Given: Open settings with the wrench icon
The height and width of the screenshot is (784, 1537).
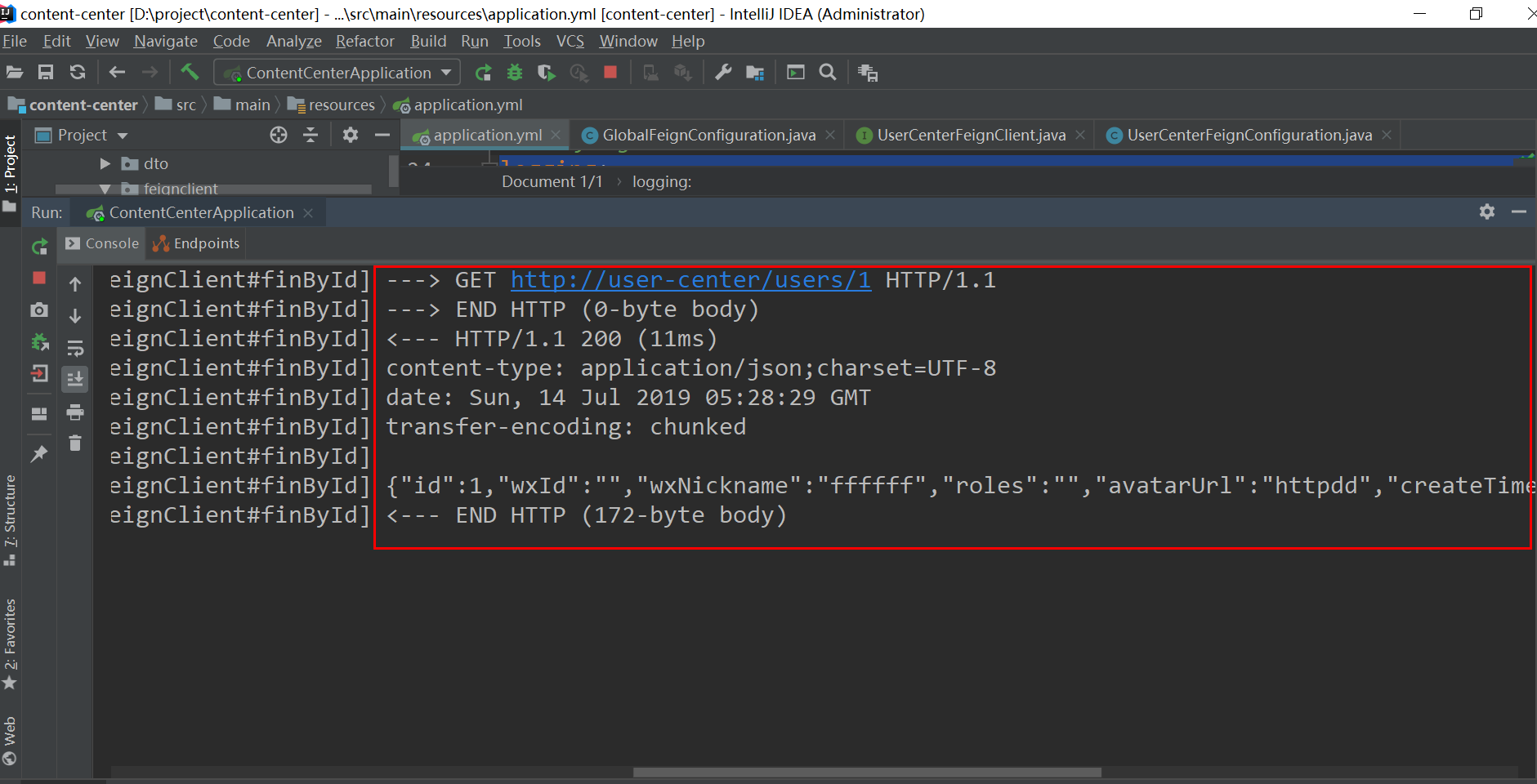Looking at the screenshot, I should click(723, 73).
